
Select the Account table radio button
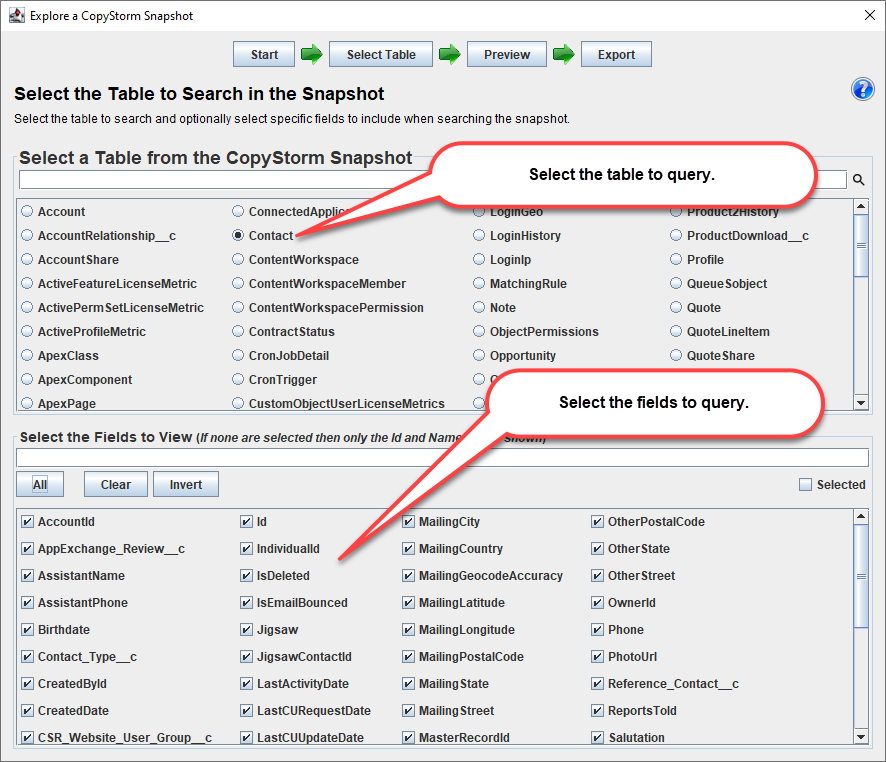(x=27, y=211)
